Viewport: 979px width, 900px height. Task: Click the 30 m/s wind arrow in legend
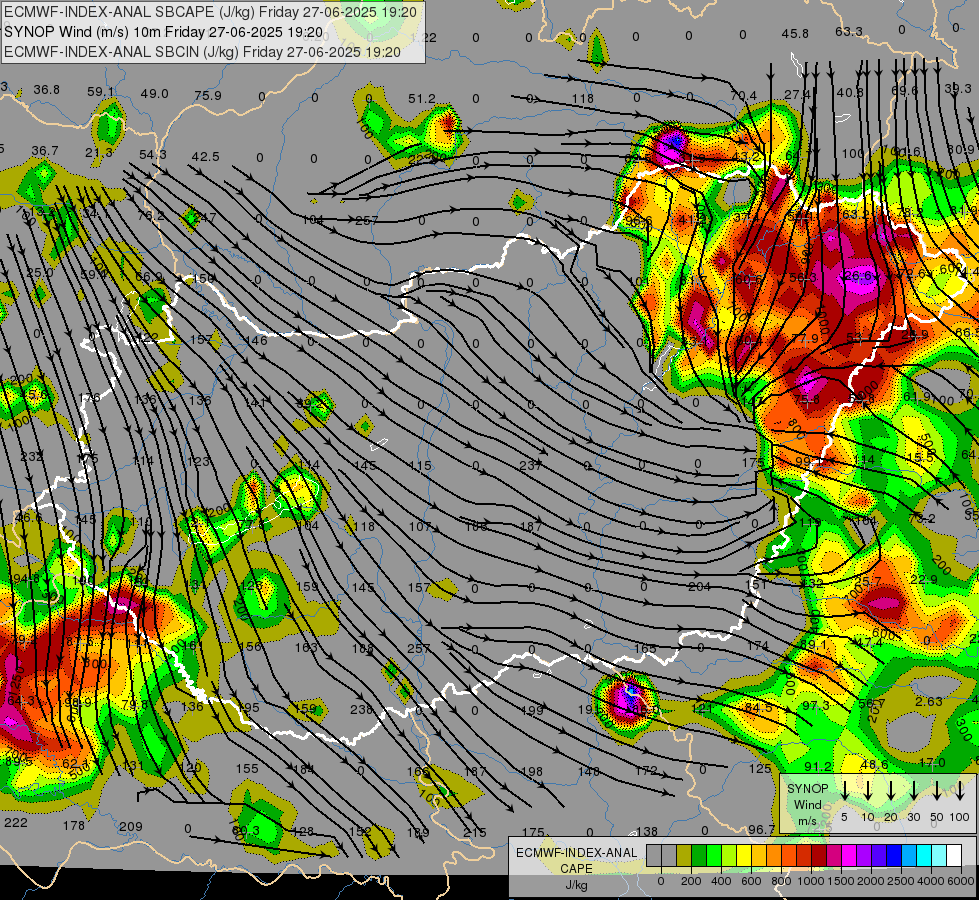[x=913, y=789]
